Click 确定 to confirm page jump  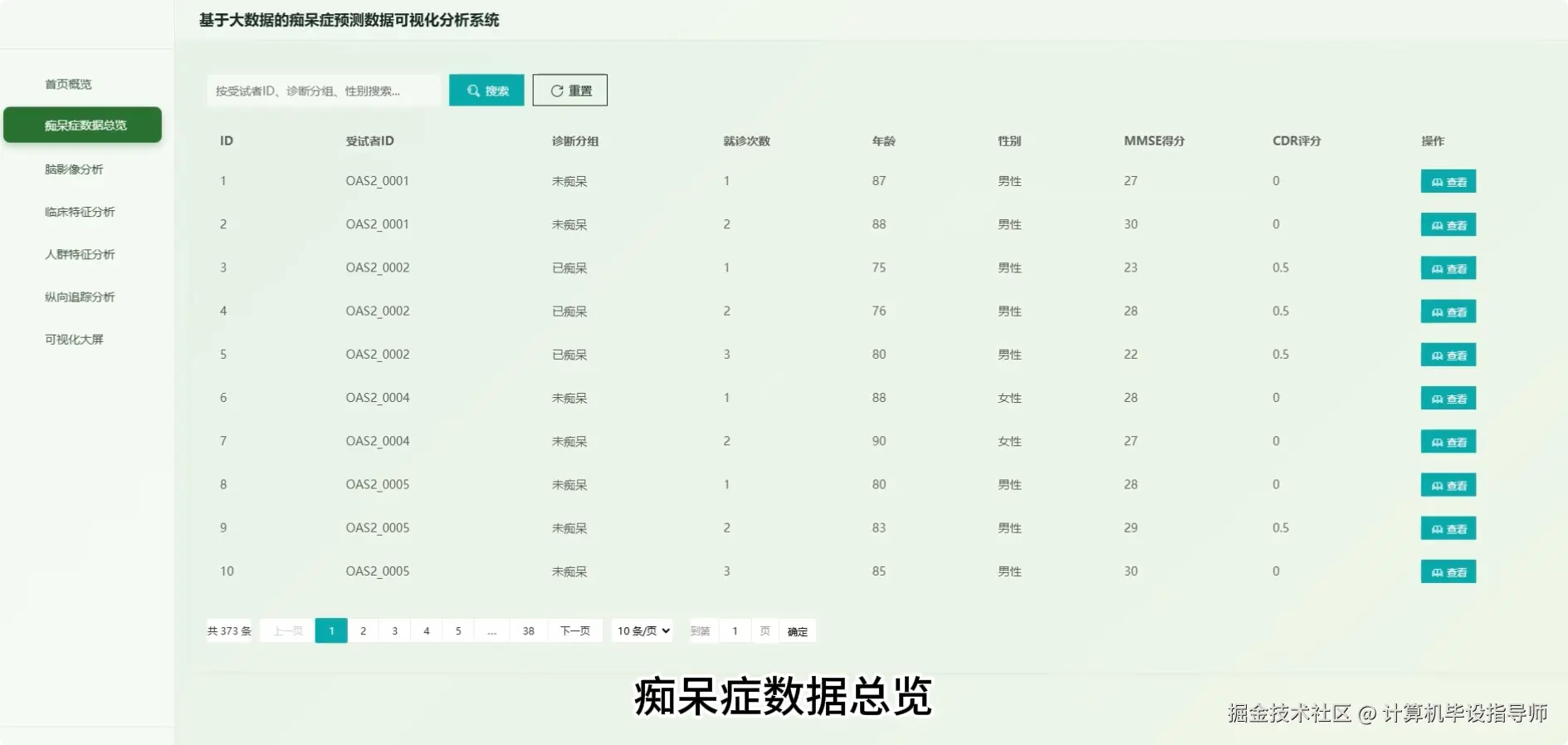point(798,631)
